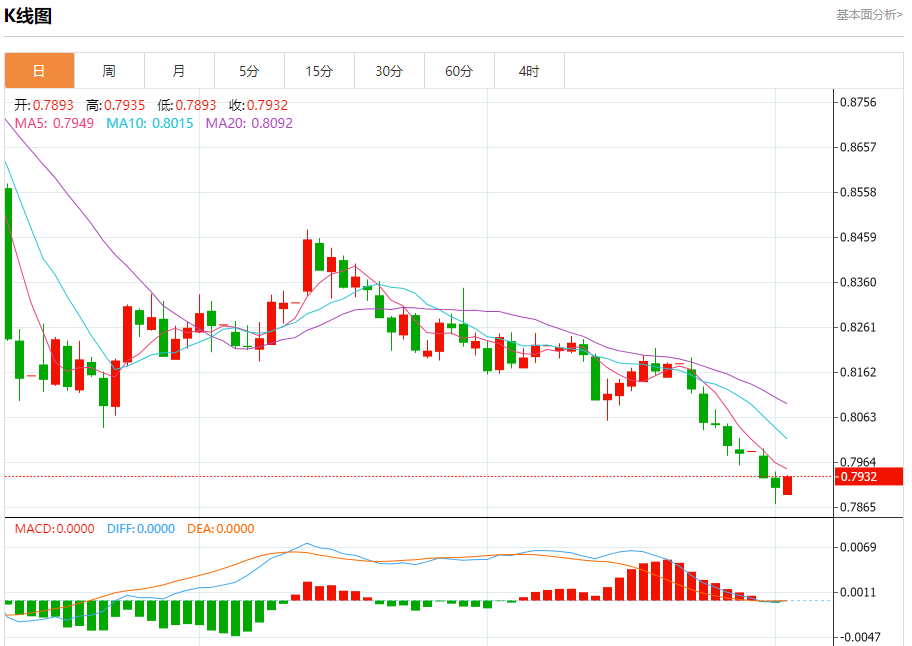Click the 0.0011 MACD axis label
This screenshot has width=912, height=646.
pyautogui.click(x=858, y=593)
